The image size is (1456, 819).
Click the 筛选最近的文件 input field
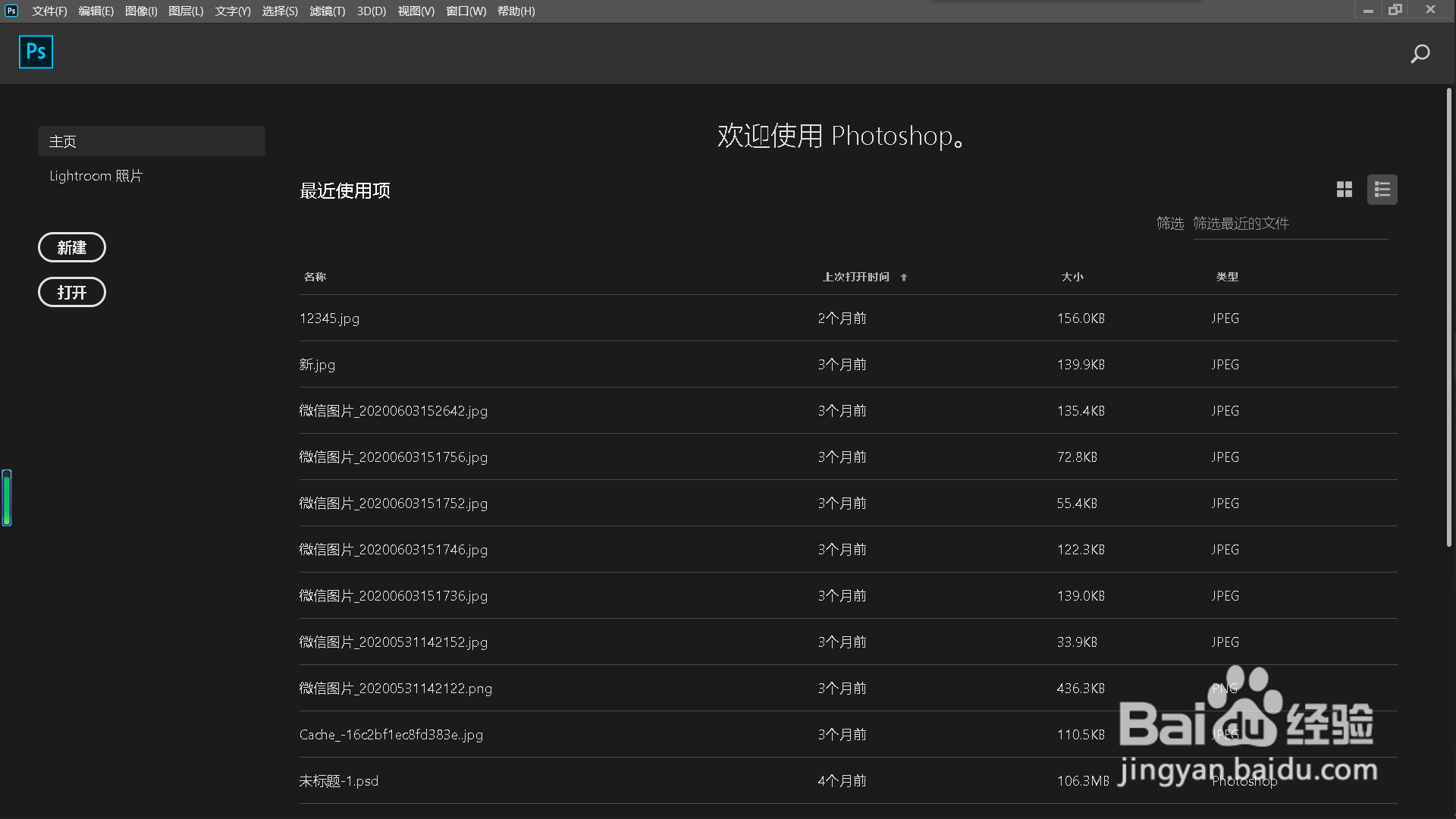click(1289, 224)
